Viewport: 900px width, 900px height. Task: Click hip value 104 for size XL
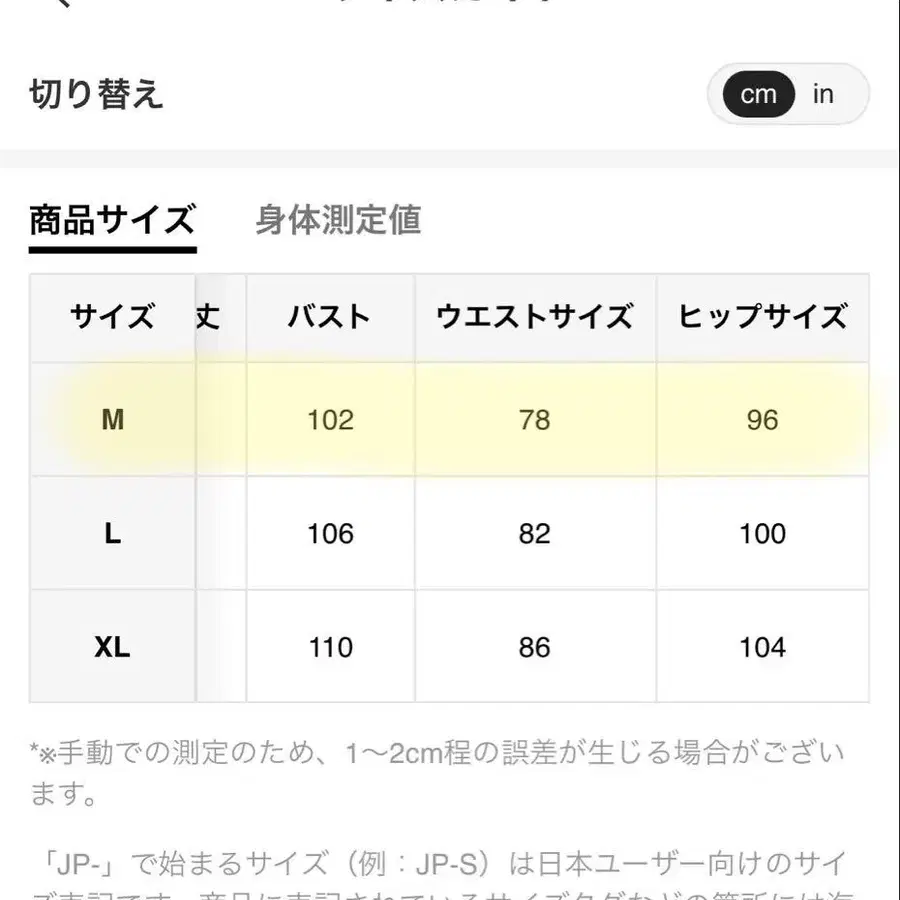tap(764, 646)
